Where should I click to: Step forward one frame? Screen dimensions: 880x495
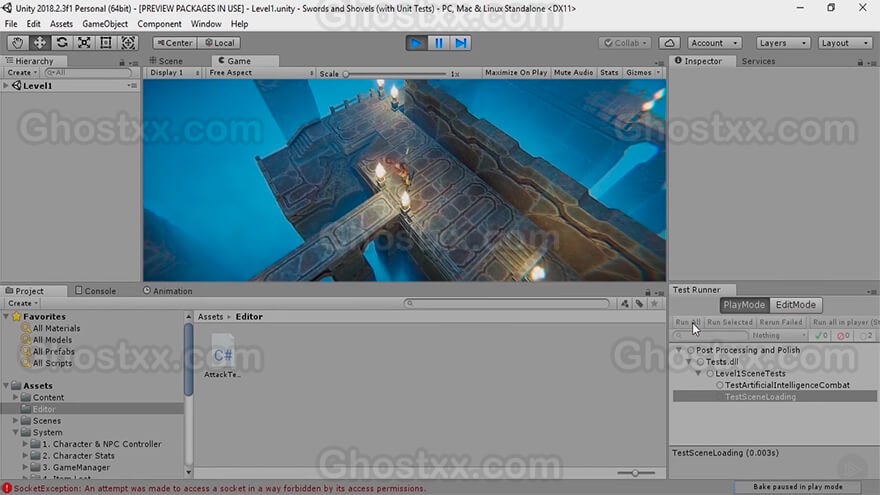(460, 43)
